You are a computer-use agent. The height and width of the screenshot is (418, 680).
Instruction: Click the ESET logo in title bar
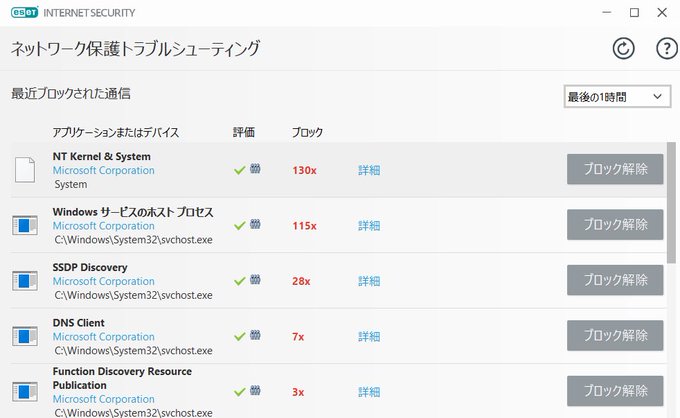pyautogui.click(x=25, y=12)
